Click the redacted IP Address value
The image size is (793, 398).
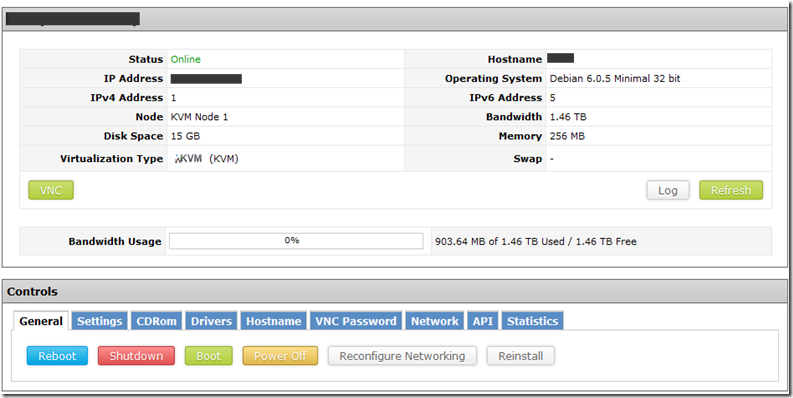coord(206,78)
